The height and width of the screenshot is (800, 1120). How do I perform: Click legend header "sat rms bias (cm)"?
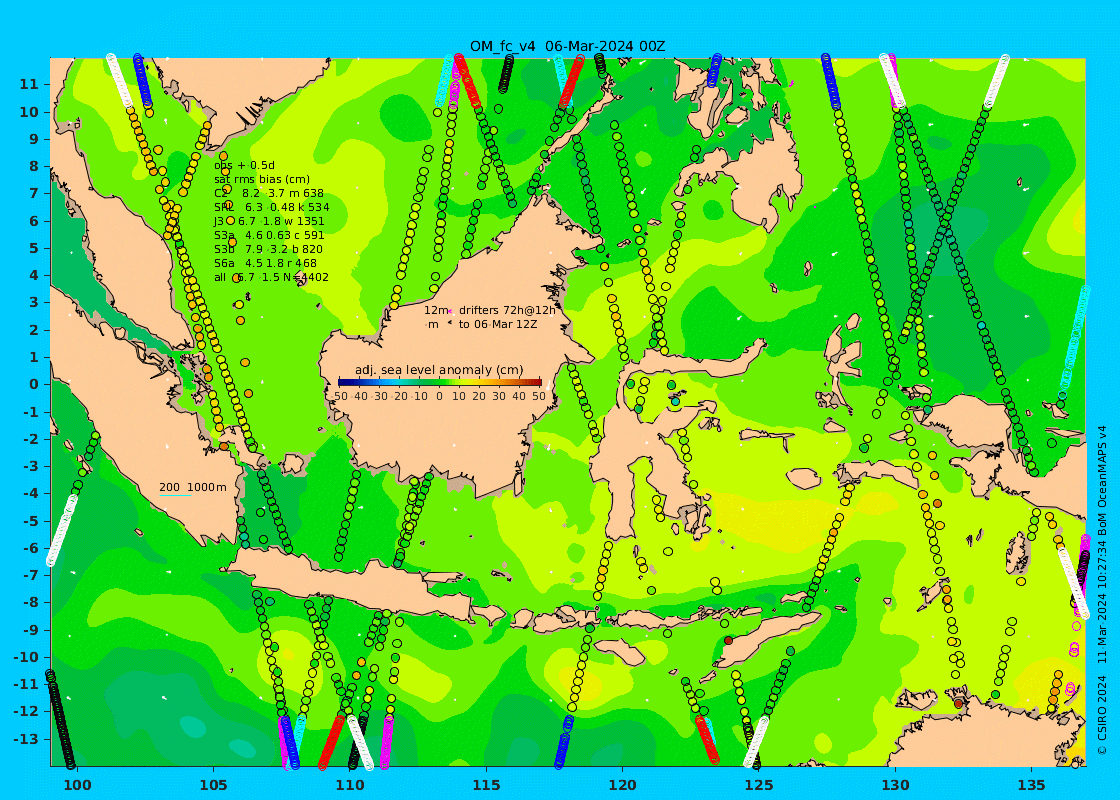262,179
